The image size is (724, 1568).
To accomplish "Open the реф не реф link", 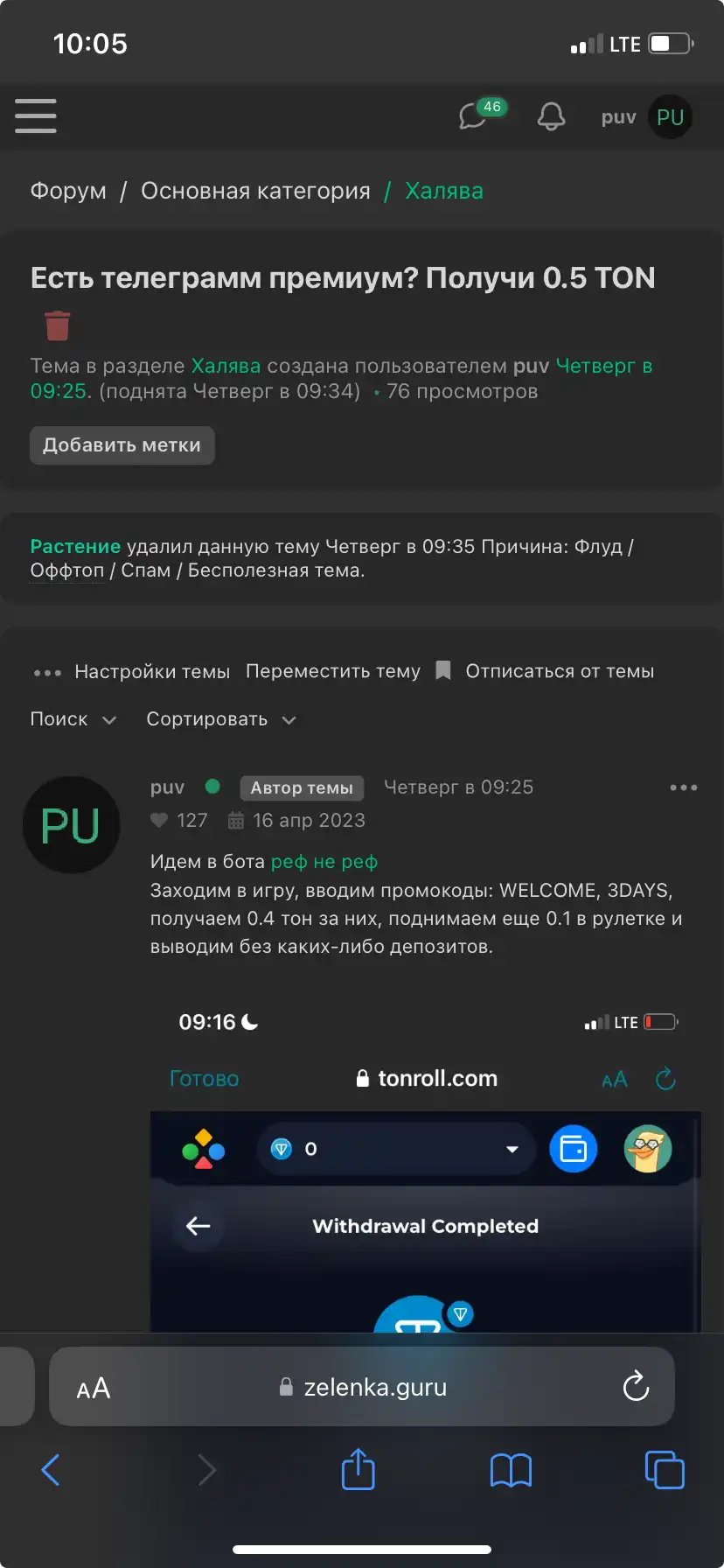I will (324, 862).
